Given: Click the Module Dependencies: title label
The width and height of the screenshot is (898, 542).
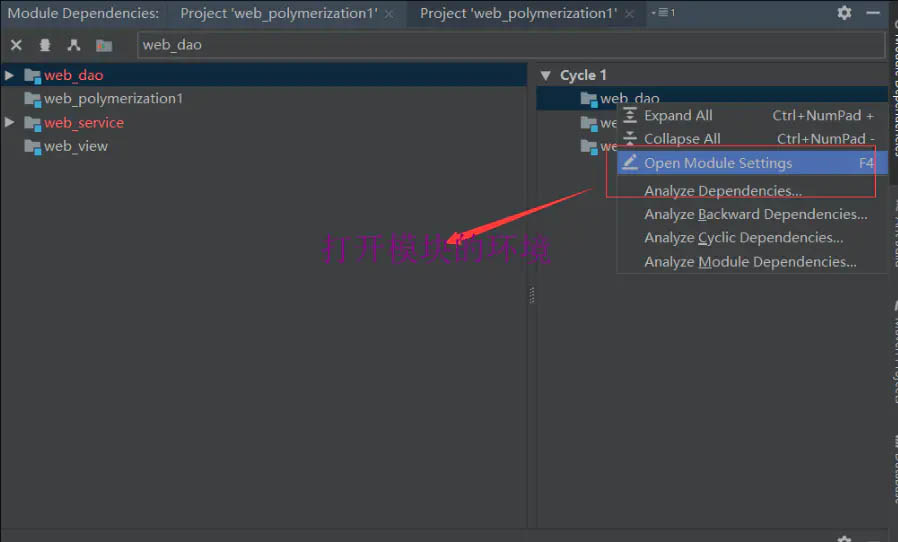Looking at the screenshot, I should pos(83,13).
